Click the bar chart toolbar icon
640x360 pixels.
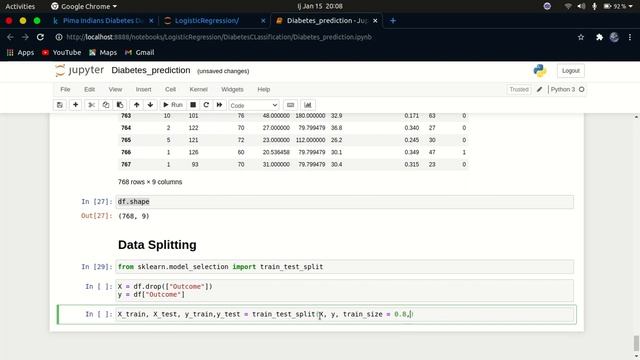click(308, 105)
